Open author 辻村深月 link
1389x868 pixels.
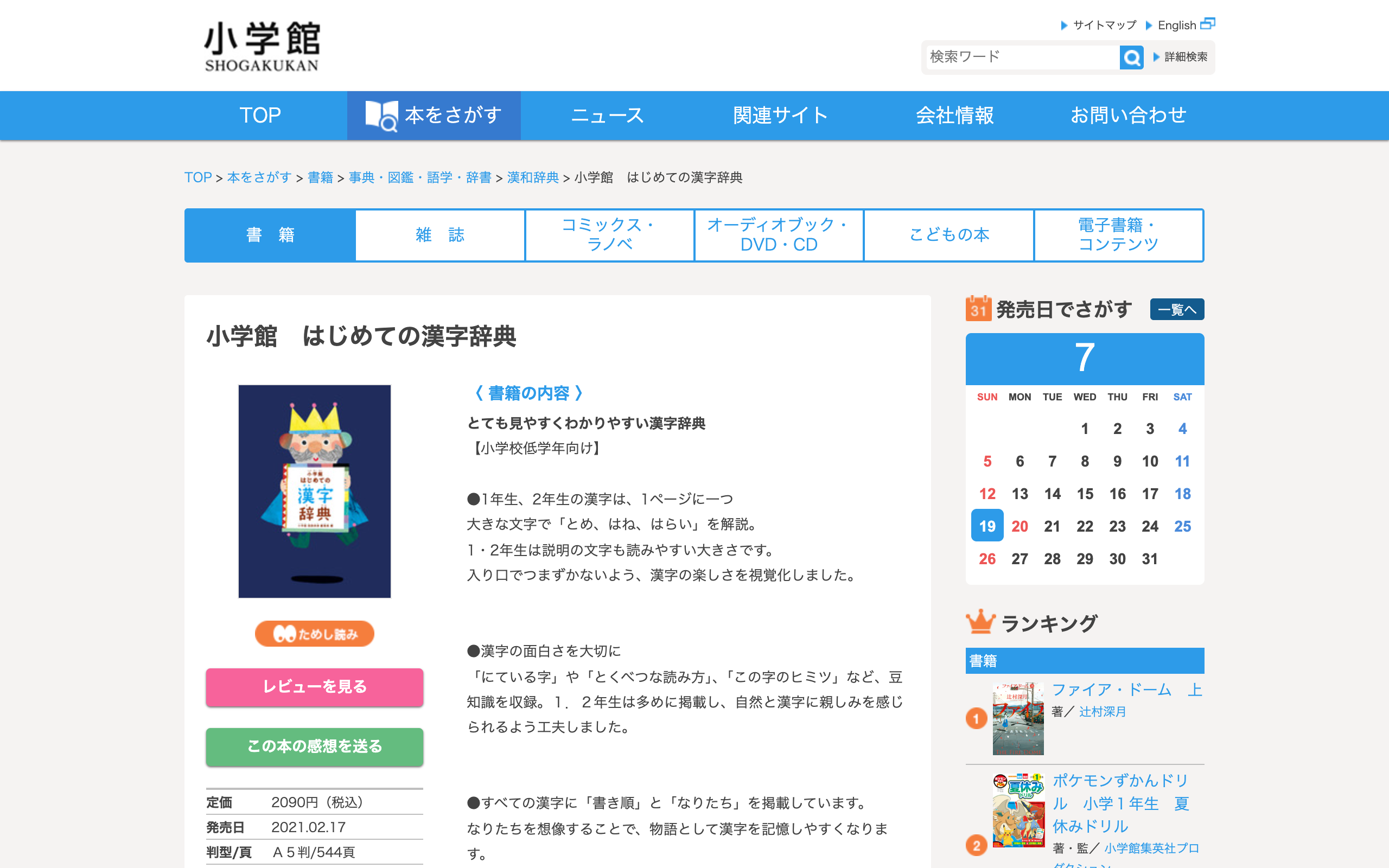point(1102,712)
